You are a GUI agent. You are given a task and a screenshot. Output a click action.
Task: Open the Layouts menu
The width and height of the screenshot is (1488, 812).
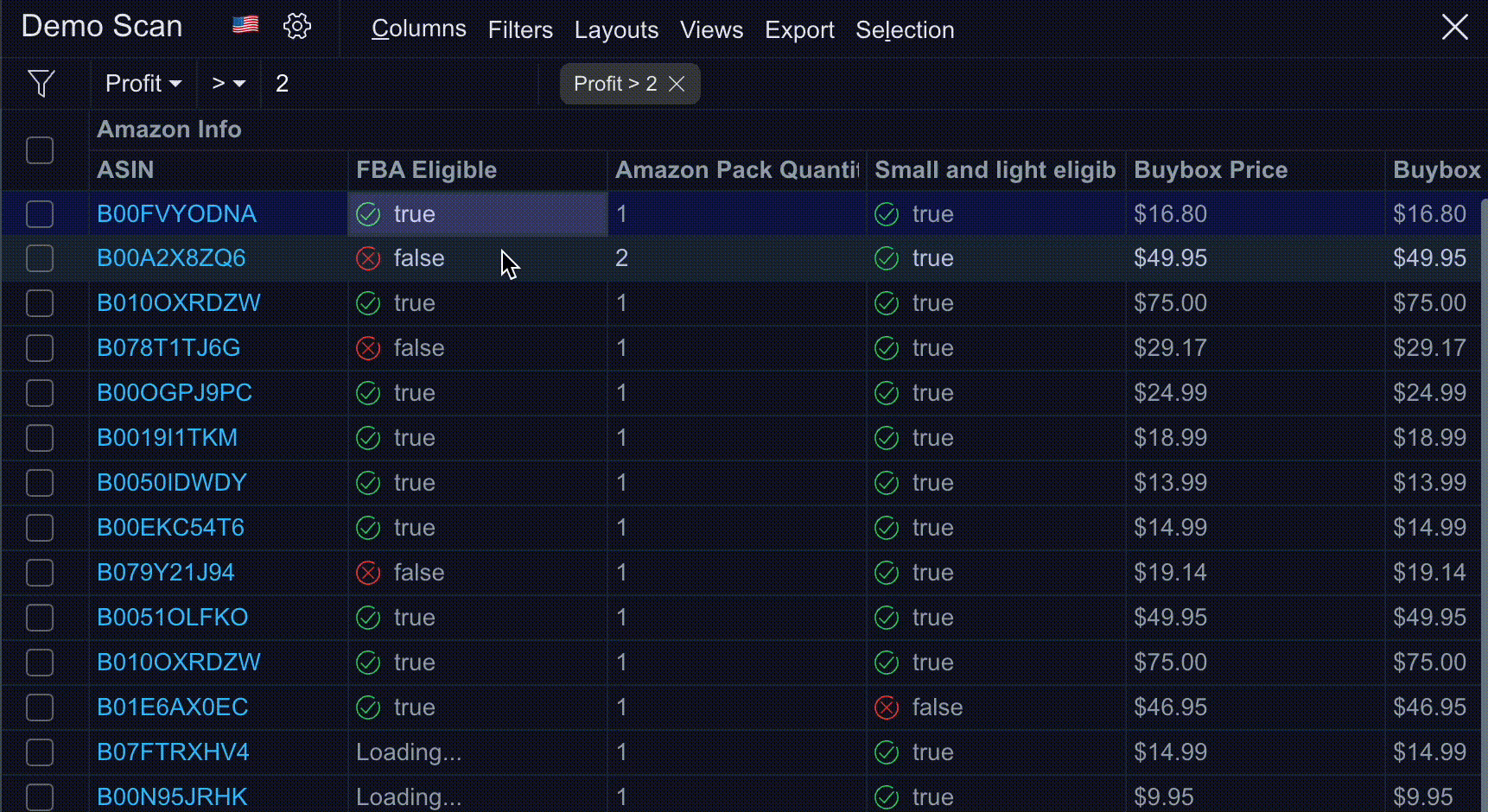coord(616,30)
